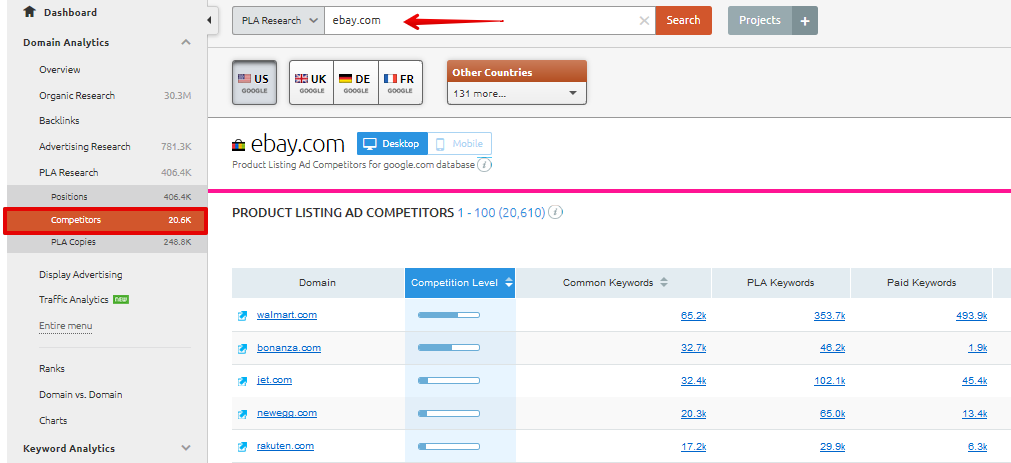Open bonanza.com PLA keywords 46.2k
Screen dimensions: 1011x463
(x=833, y=348)
